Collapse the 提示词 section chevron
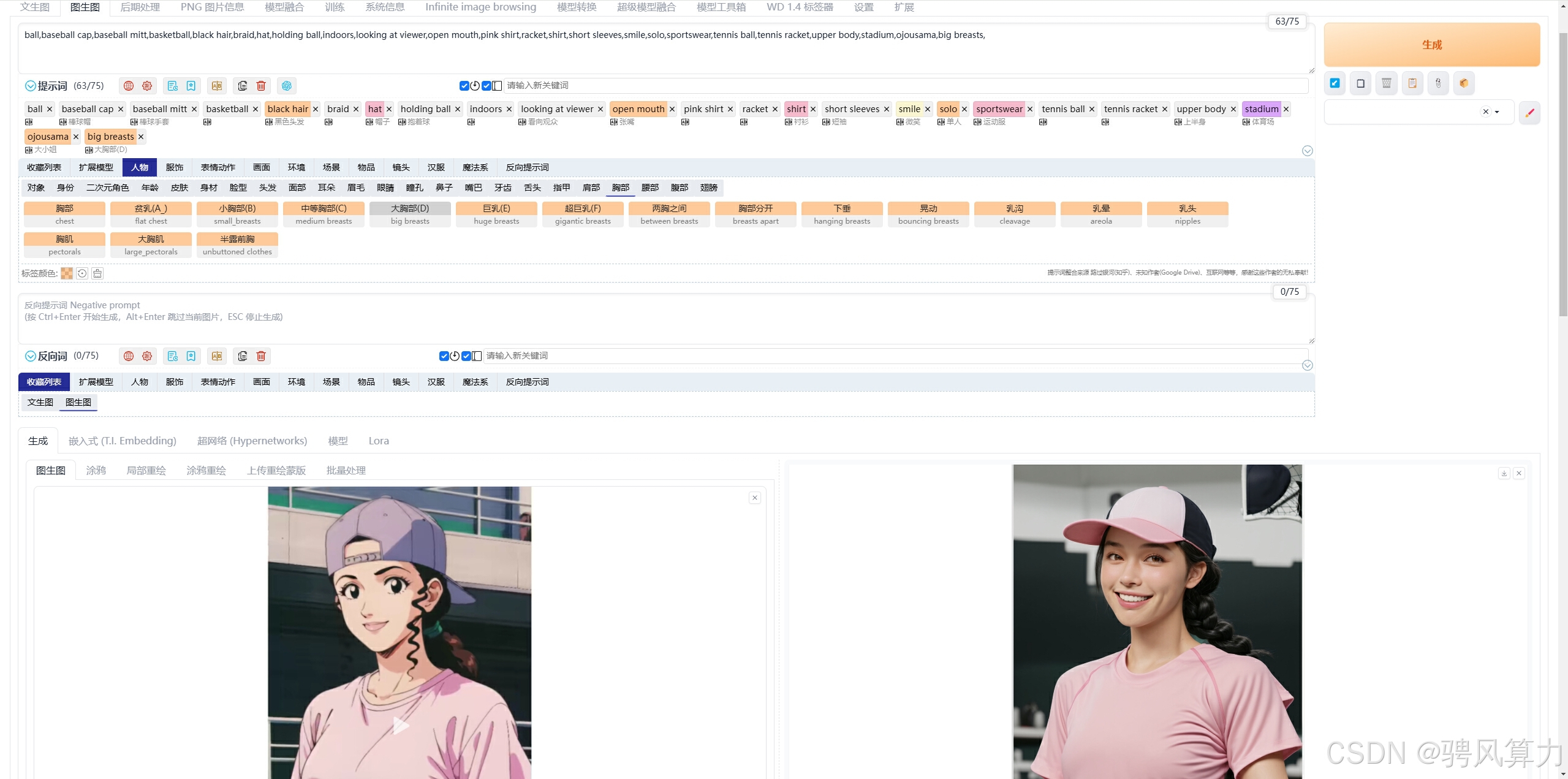This screenshot has height=779, width=1568. point(30,86)
